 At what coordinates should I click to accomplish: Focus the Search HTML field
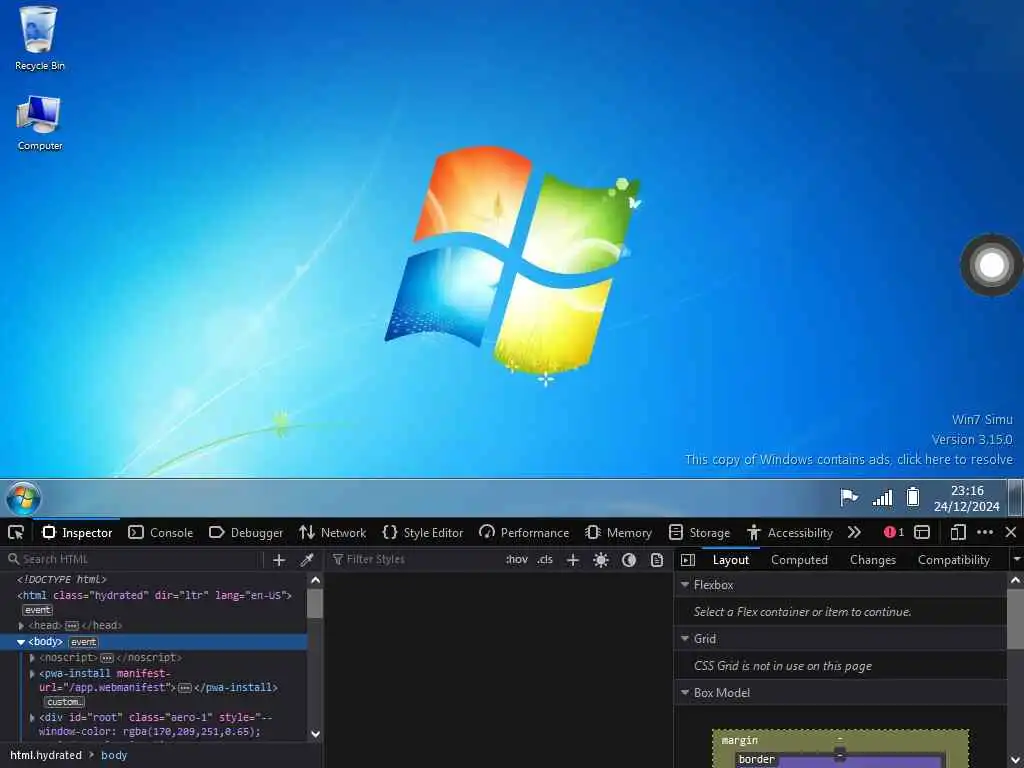pyautogui.click(x=134, y=559)
